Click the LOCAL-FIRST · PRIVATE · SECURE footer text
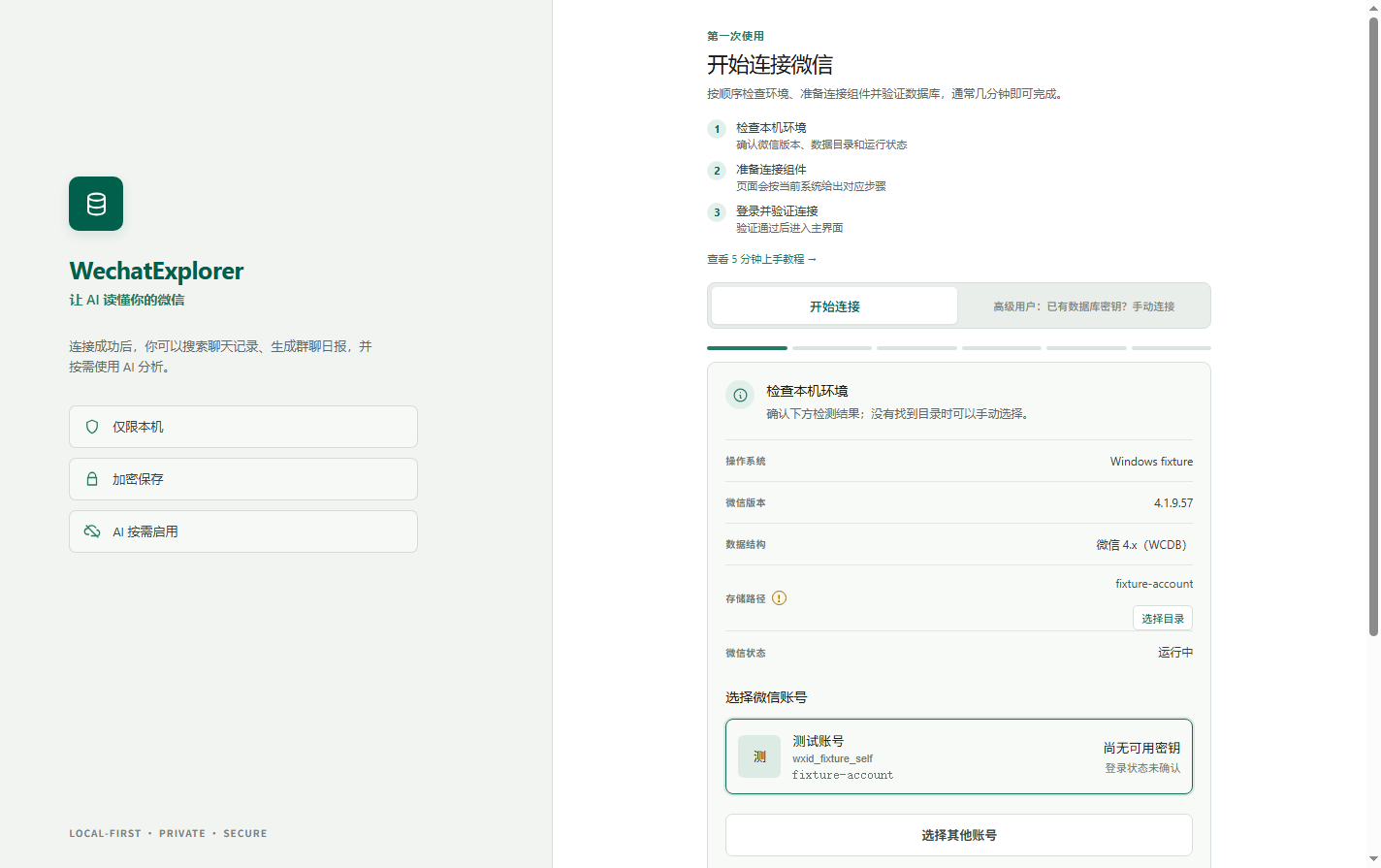The width and height of the screenshot is (1381, 868). point(168,833)
